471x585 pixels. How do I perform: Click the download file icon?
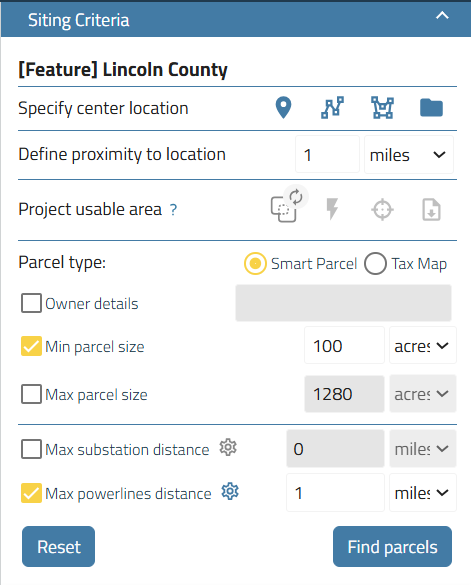pyautogui.click(x=431, y=209)
